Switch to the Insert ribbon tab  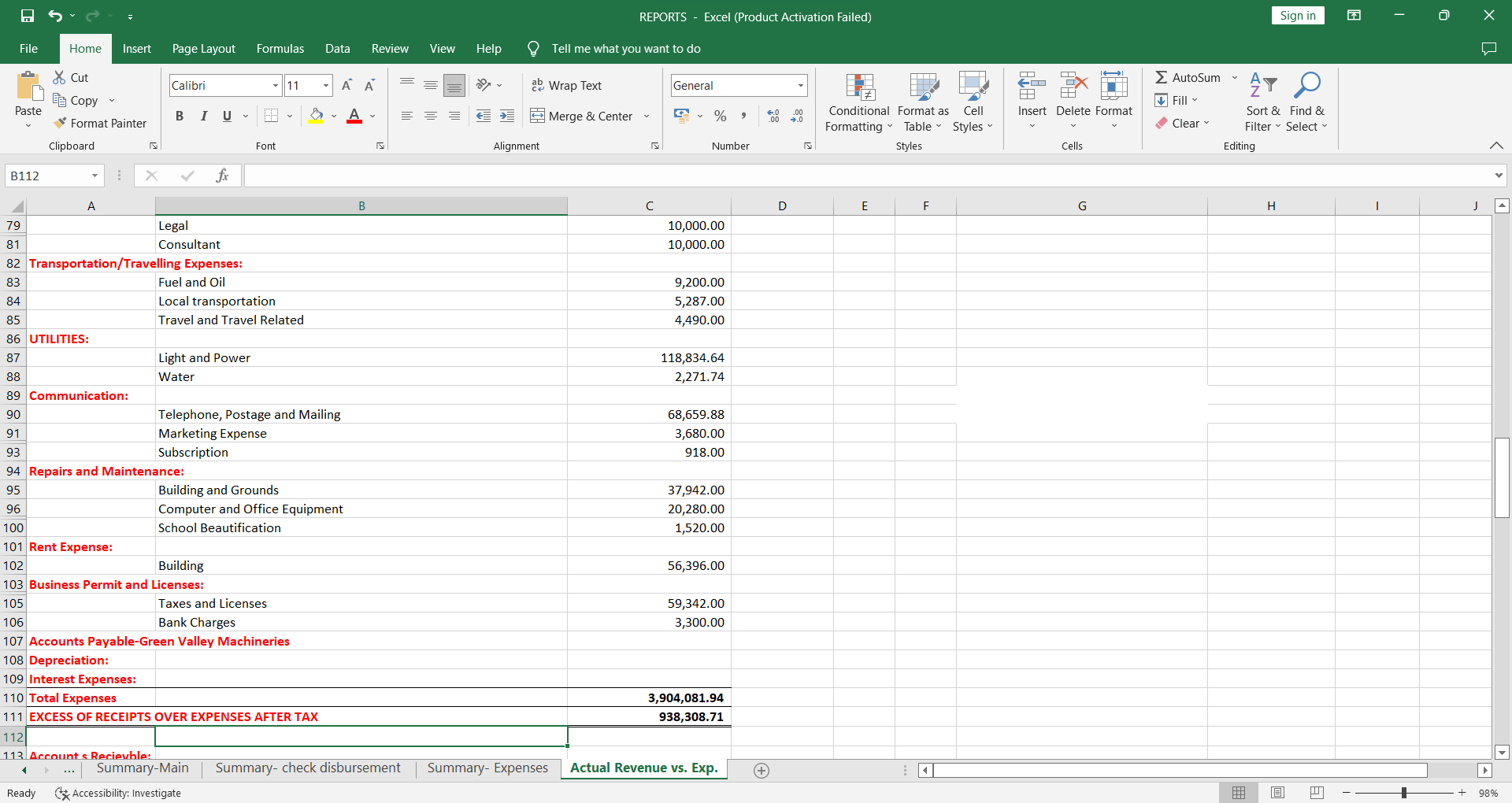click(137, 49)
